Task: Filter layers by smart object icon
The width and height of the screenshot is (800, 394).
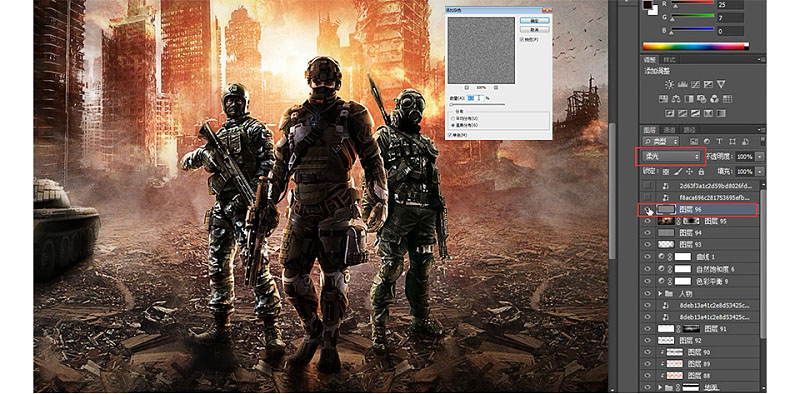Action: point(745,141)
